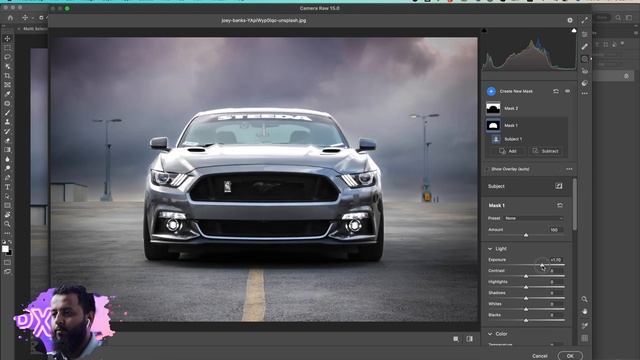Click the Cancel button
The image size is (640, 360).
coord(540,356)
